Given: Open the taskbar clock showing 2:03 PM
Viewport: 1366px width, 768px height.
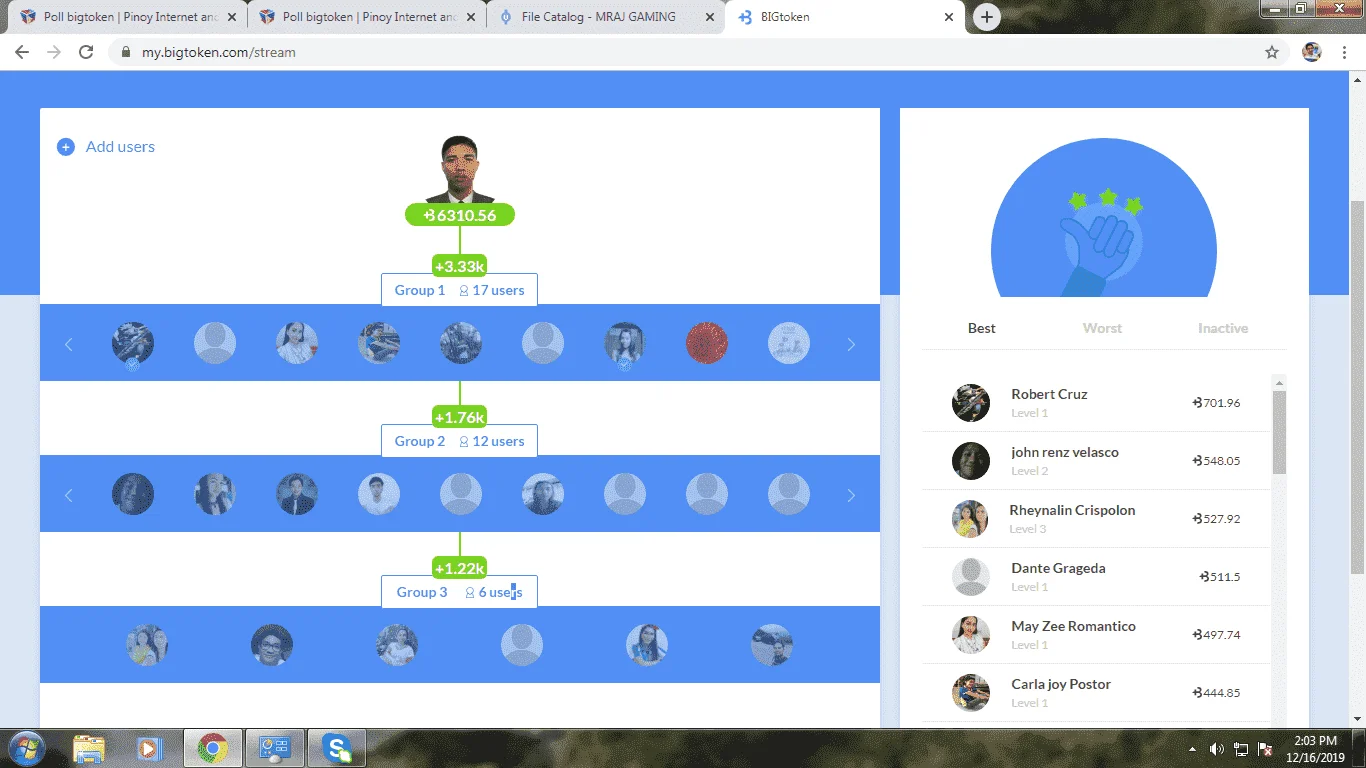Looking at the screenshot, I should click(1315, 749).
